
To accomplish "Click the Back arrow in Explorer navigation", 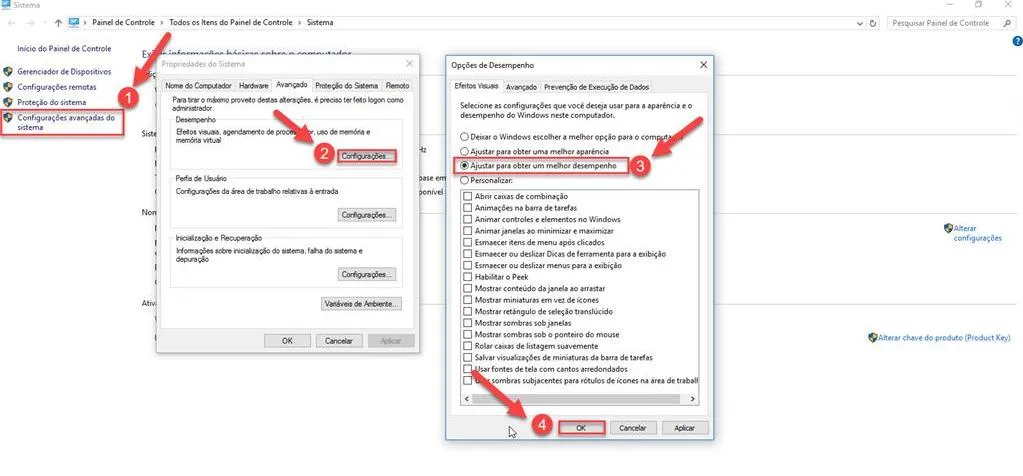I will click(x=11, y=23).
